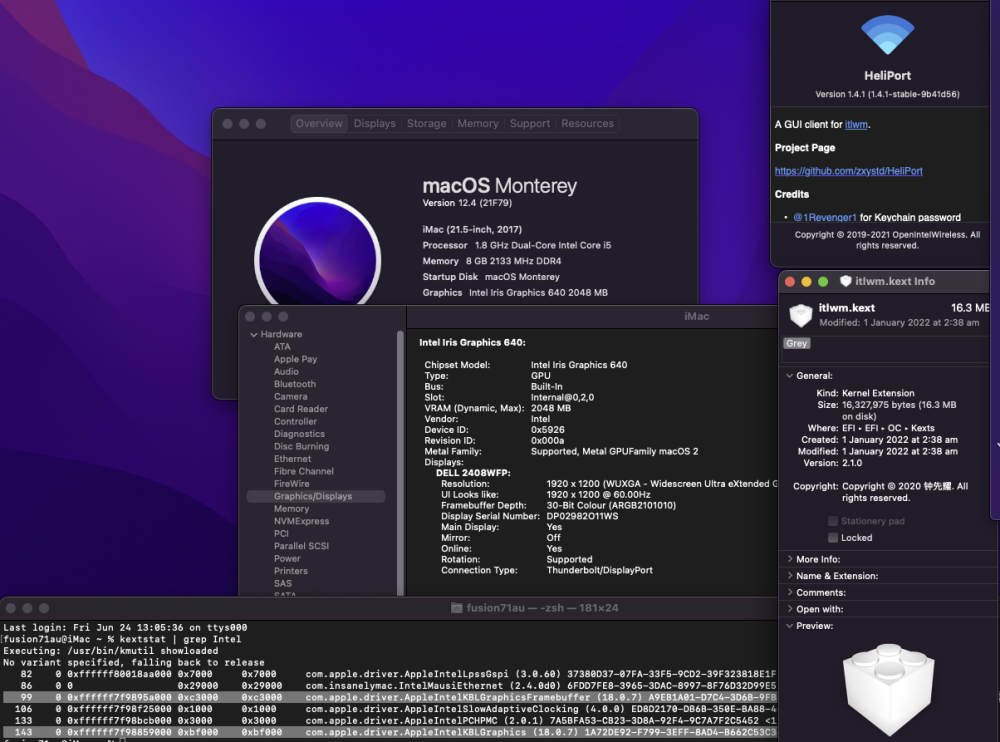This screenshot has width=1000, height=742.
Task: Click the HeliPort Wi-Fi logo icon
Action: (887, 34)
